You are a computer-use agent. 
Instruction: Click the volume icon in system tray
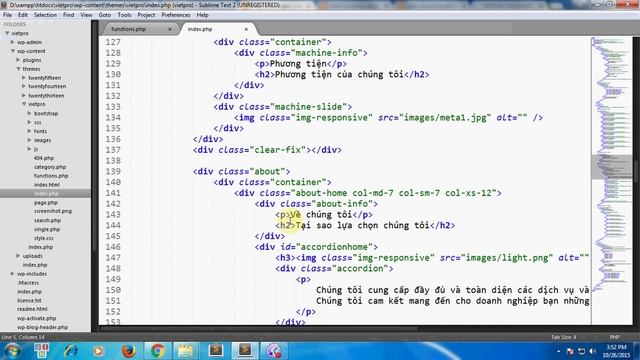(x=593, y=351)
